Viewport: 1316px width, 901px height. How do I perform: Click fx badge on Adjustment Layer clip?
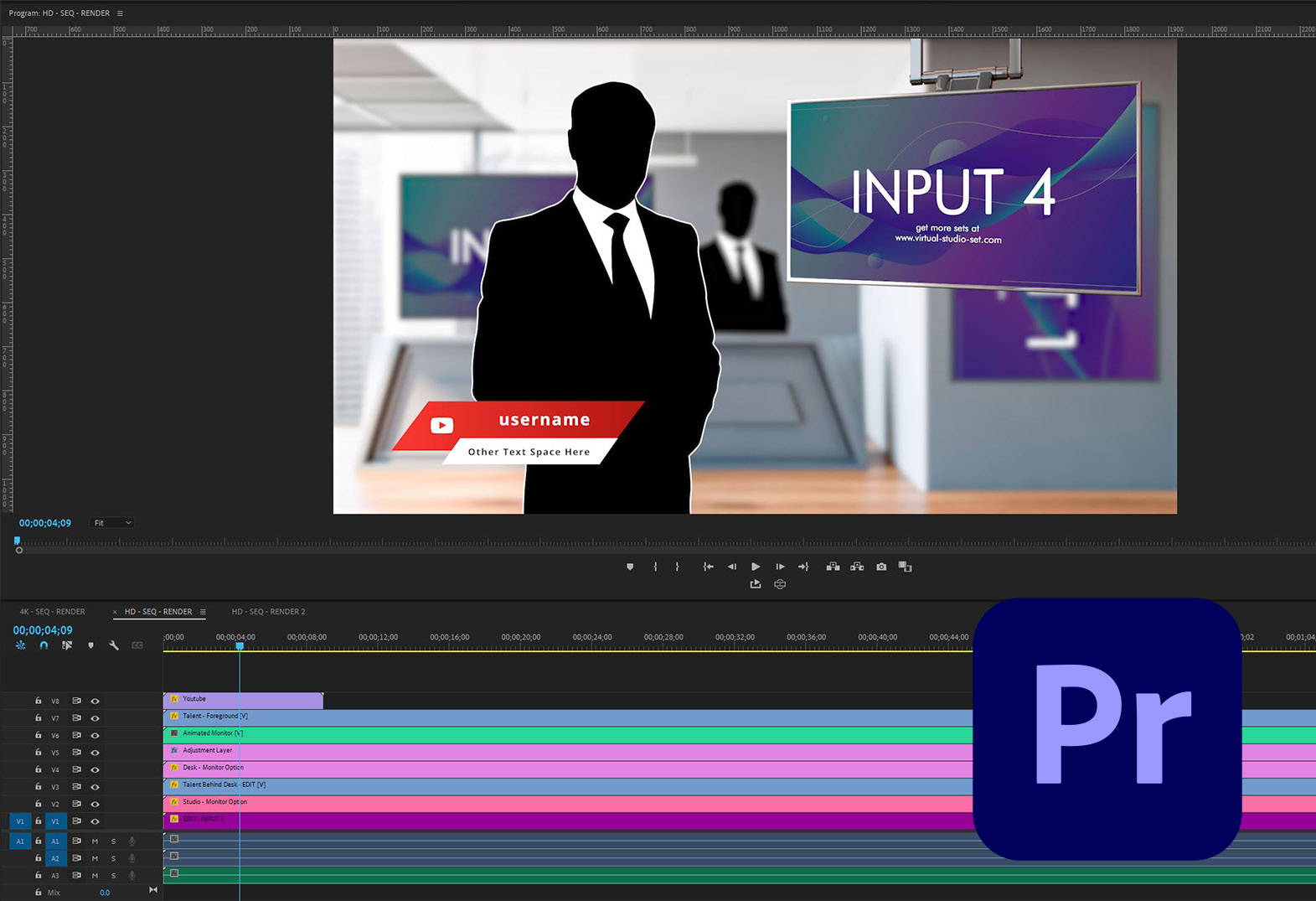(174, 750)
